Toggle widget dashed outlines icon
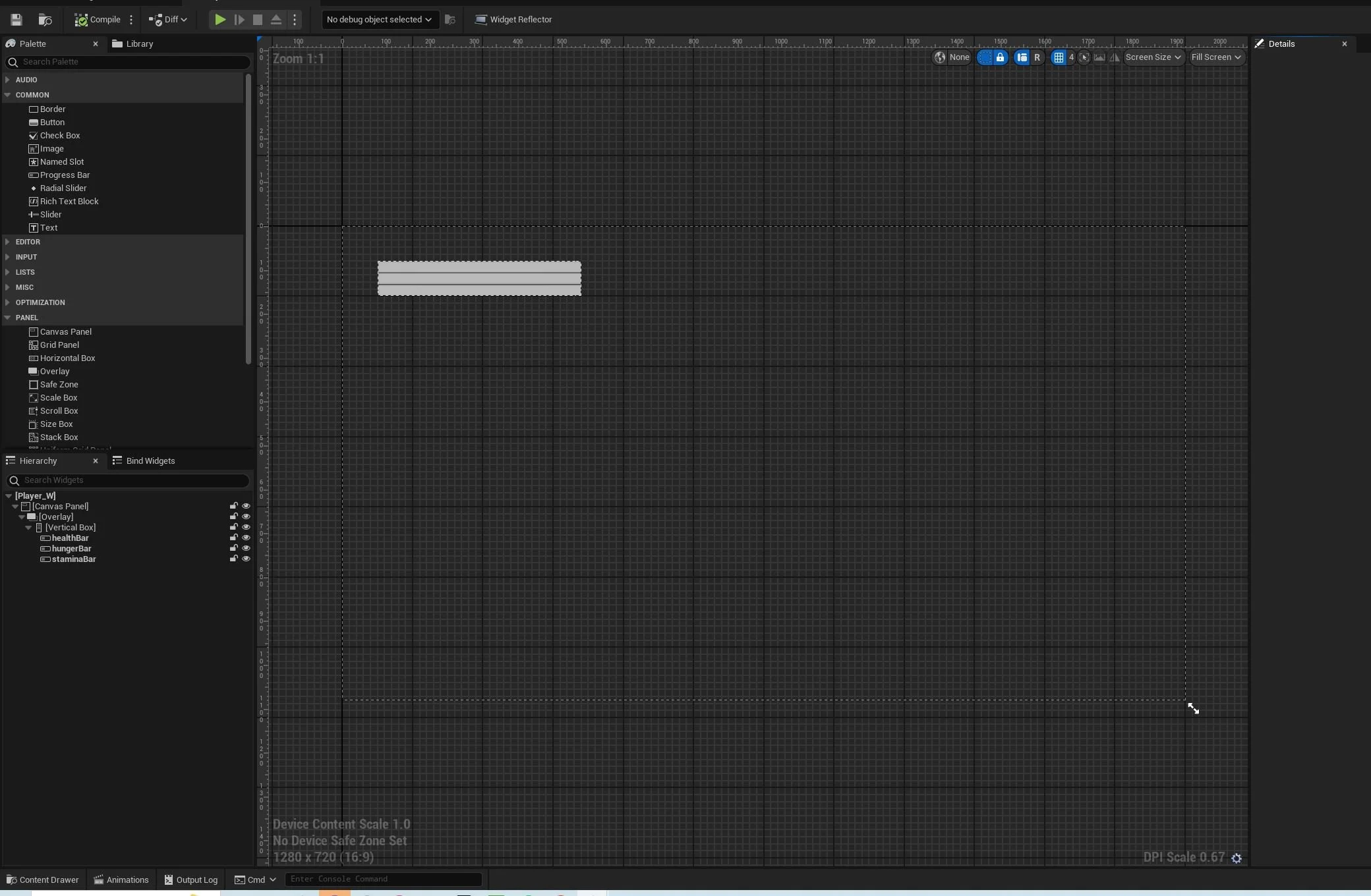Image resolution: width=1371 pixels, height=896 pixels. point(985,57)
